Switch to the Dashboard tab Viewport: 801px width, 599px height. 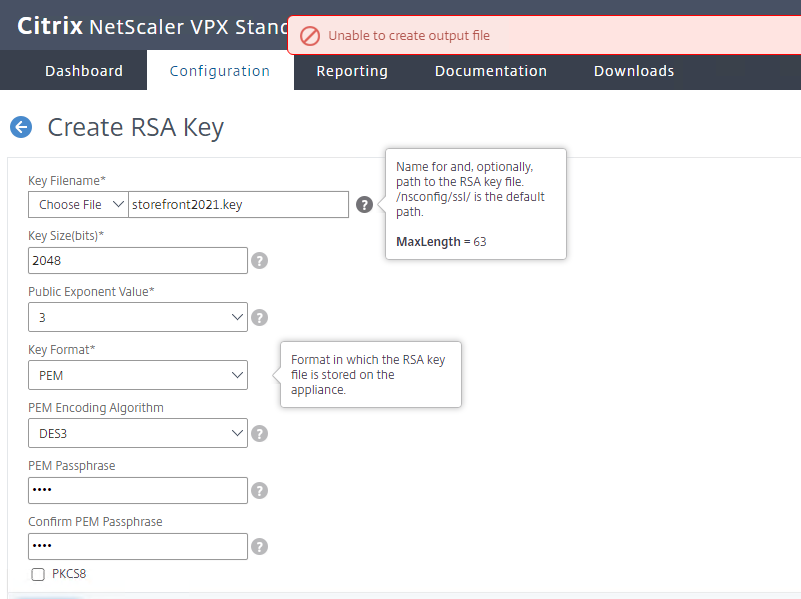[83, 70]
